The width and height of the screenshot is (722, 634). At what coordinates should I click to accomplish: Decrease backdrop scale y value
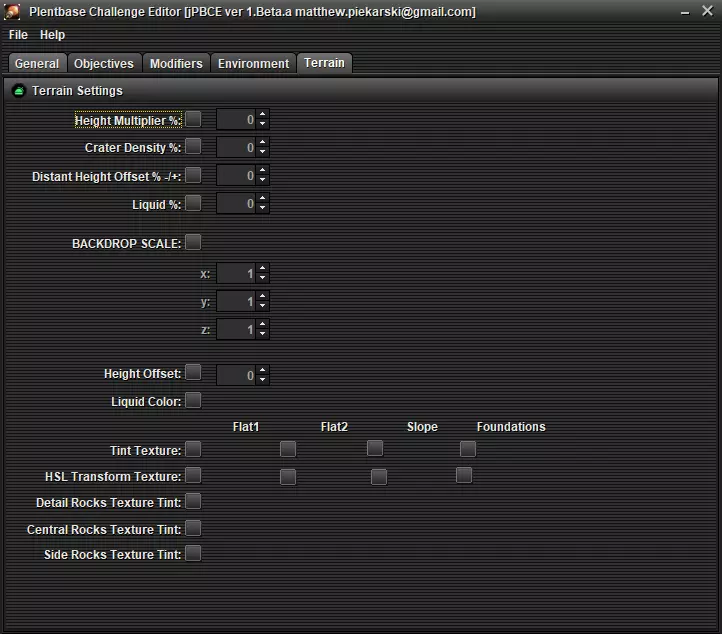tap(262, 306)
